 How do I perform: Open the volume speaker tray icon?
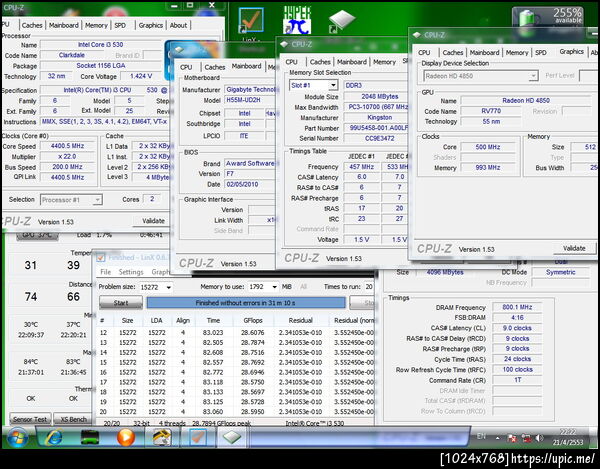click(539, 438)
